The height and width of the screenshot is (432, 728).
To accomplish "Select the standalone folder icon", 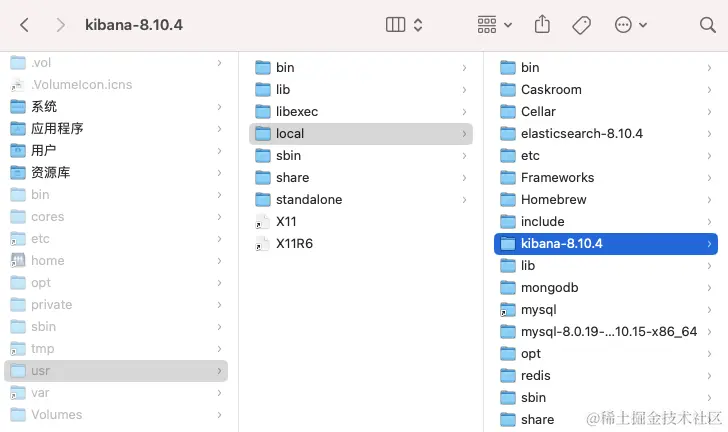I will (x=263, y=200).
